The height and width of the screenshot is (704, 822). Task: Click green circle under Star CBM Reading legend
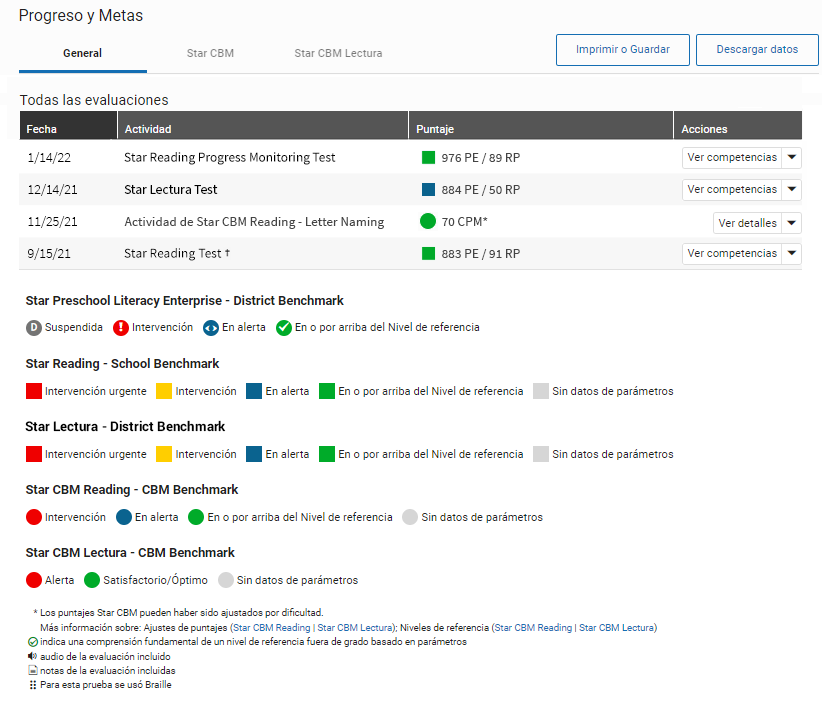(196, 517)
